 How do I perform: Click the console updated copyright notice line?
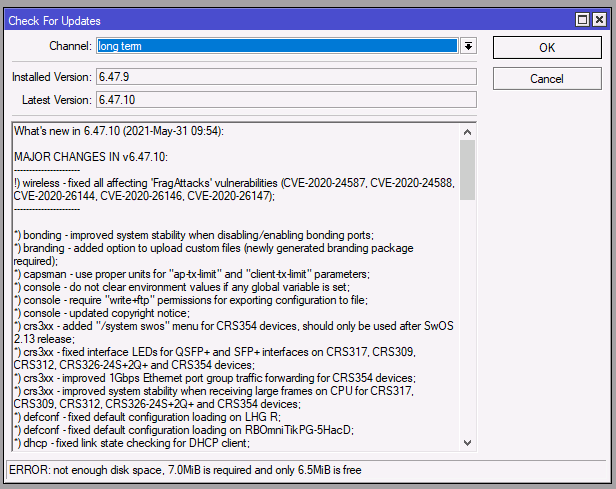[102, 313]
